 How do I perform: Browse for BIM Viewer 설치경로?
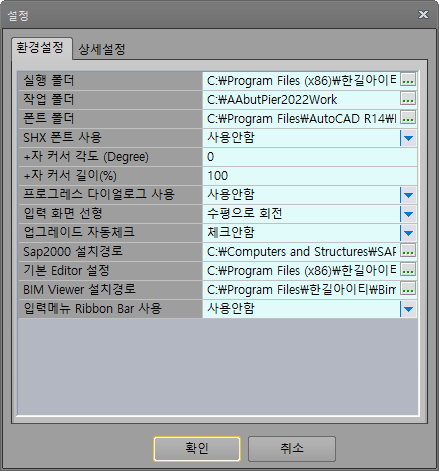(x=408, y=289)
